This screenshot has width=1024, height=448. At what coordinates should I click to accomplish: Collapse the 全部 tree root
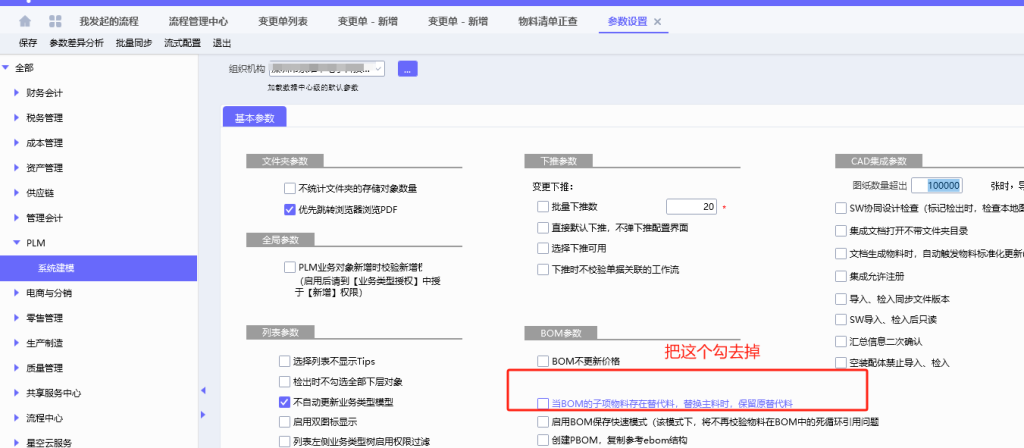pos(6,68)
